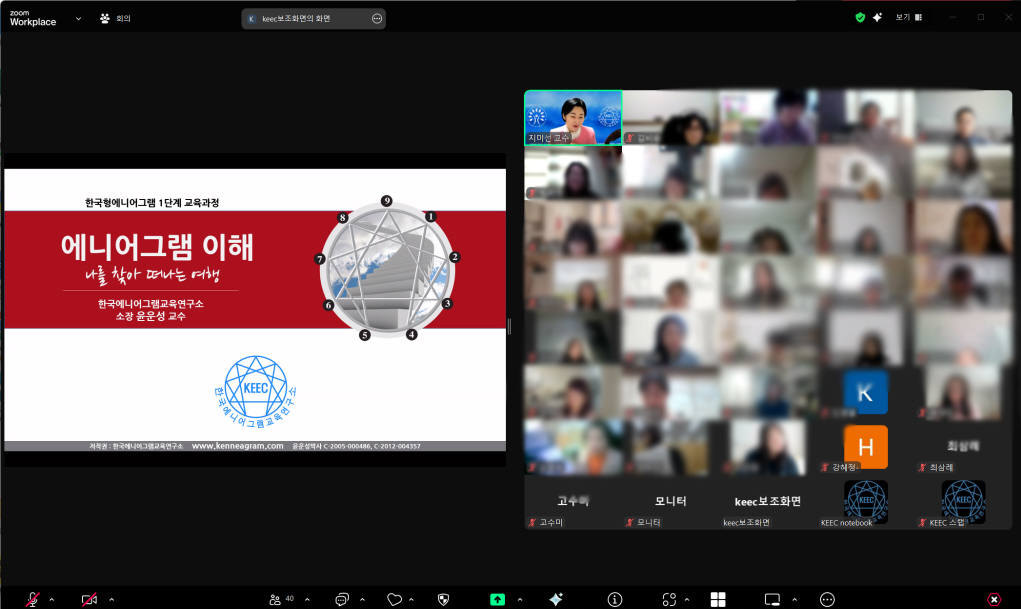This screenshot has height=609, width=1021.
Task: Expand the reactions options caret
Action: 411,599
